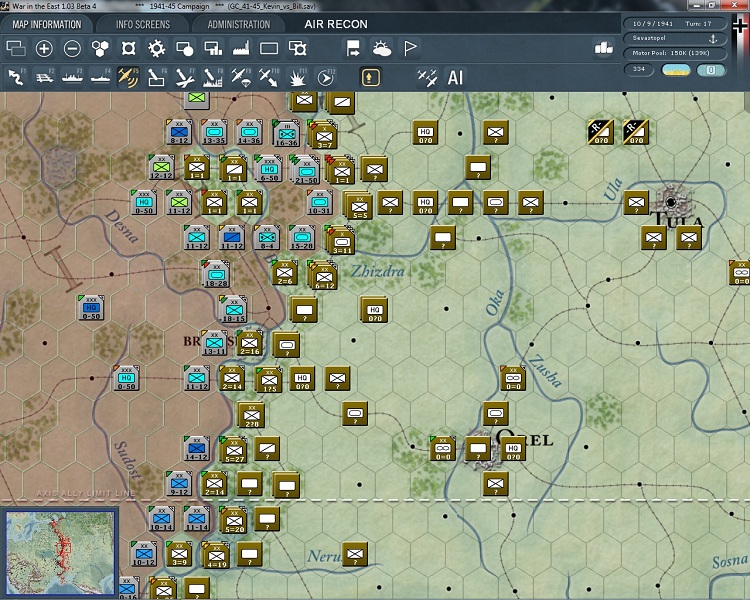This screenshot has height=600, width=750.
Task: Select Soviet unit marked 5=20
Action: (x=234, y=520)
